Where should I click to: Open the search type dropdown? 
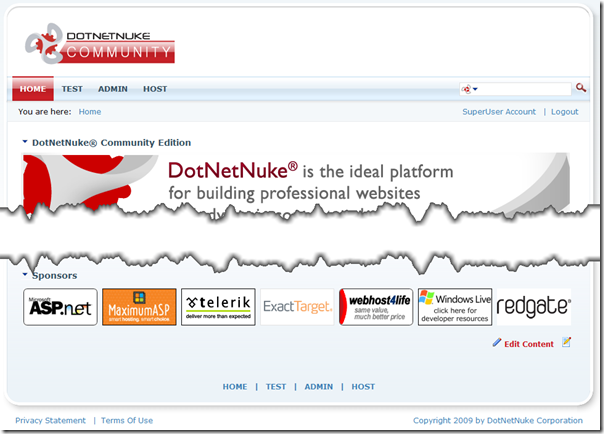[x=469, y=89]
